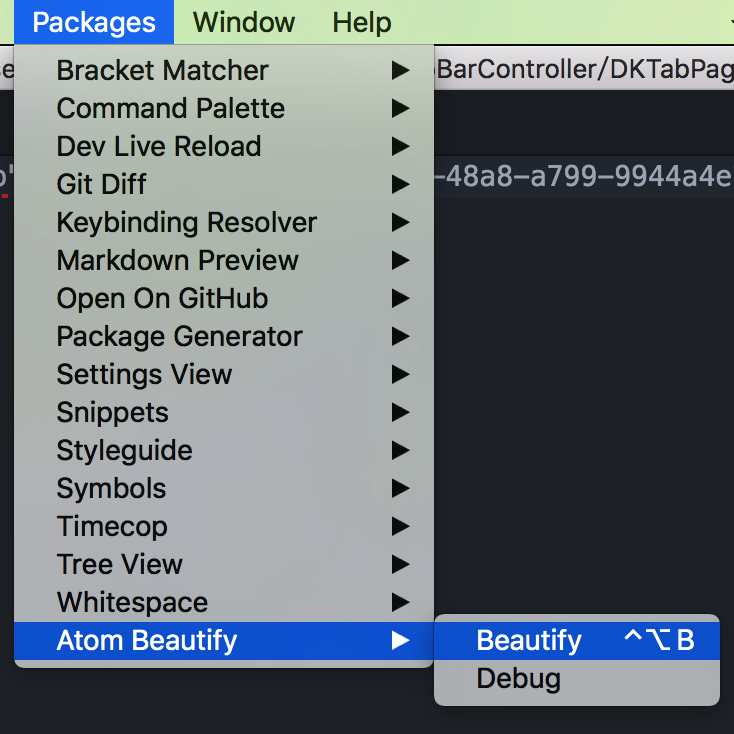
Task: Select Symbols menu entry
Action: (x=224, y=488)
